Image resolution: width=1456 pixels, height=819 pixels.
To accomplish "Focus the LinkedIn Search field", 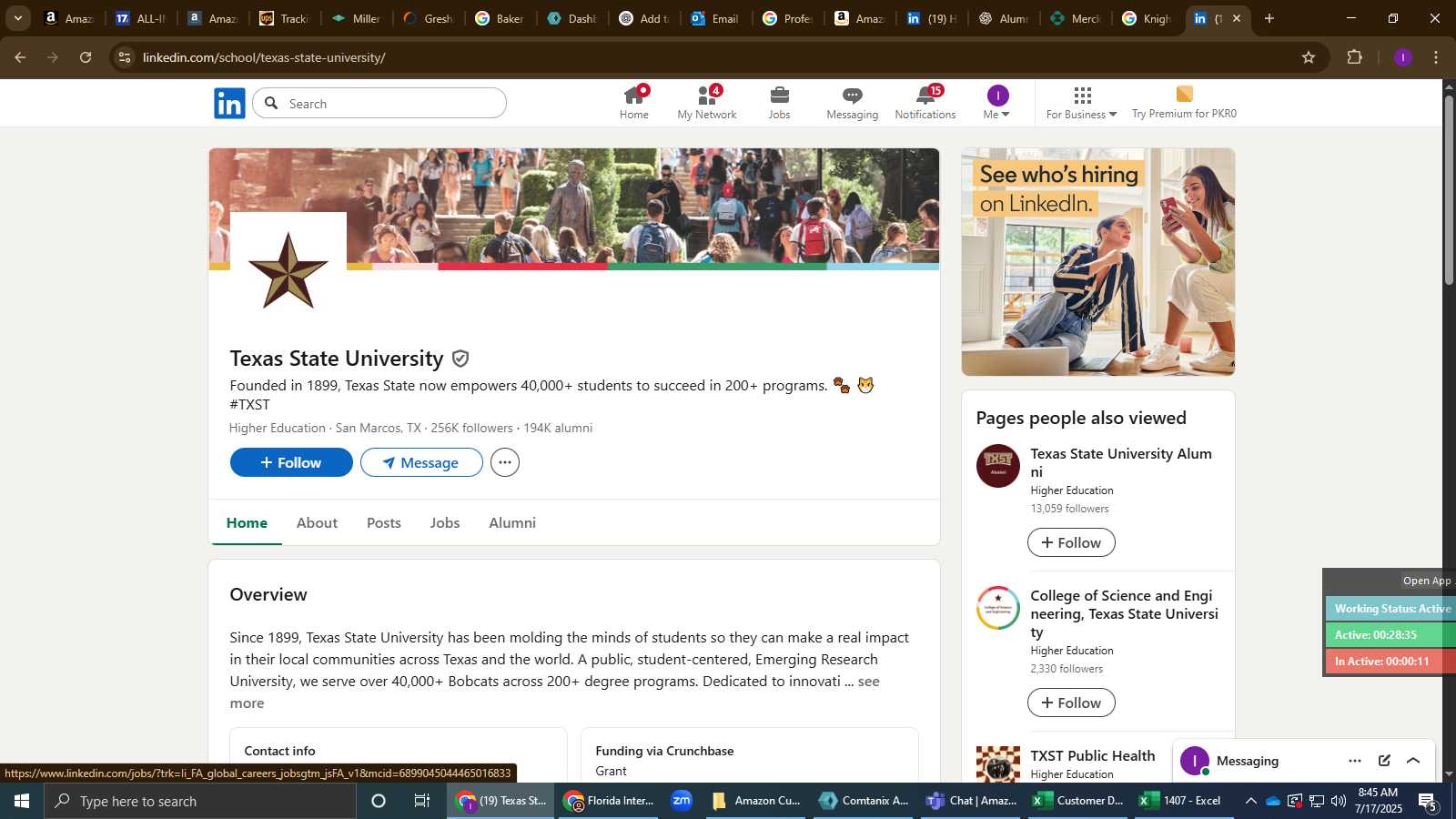I will click(x=379, y=103).
